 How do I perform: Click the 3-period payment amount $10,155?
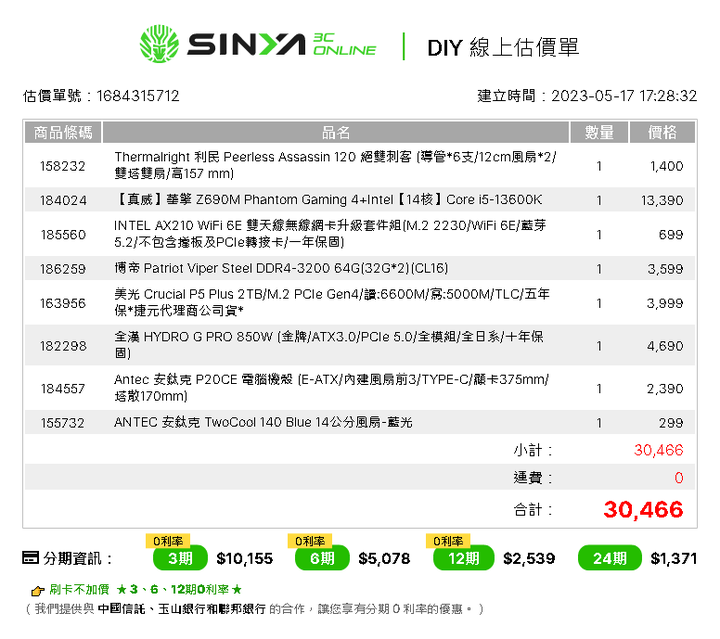click(x=245, y=558)
